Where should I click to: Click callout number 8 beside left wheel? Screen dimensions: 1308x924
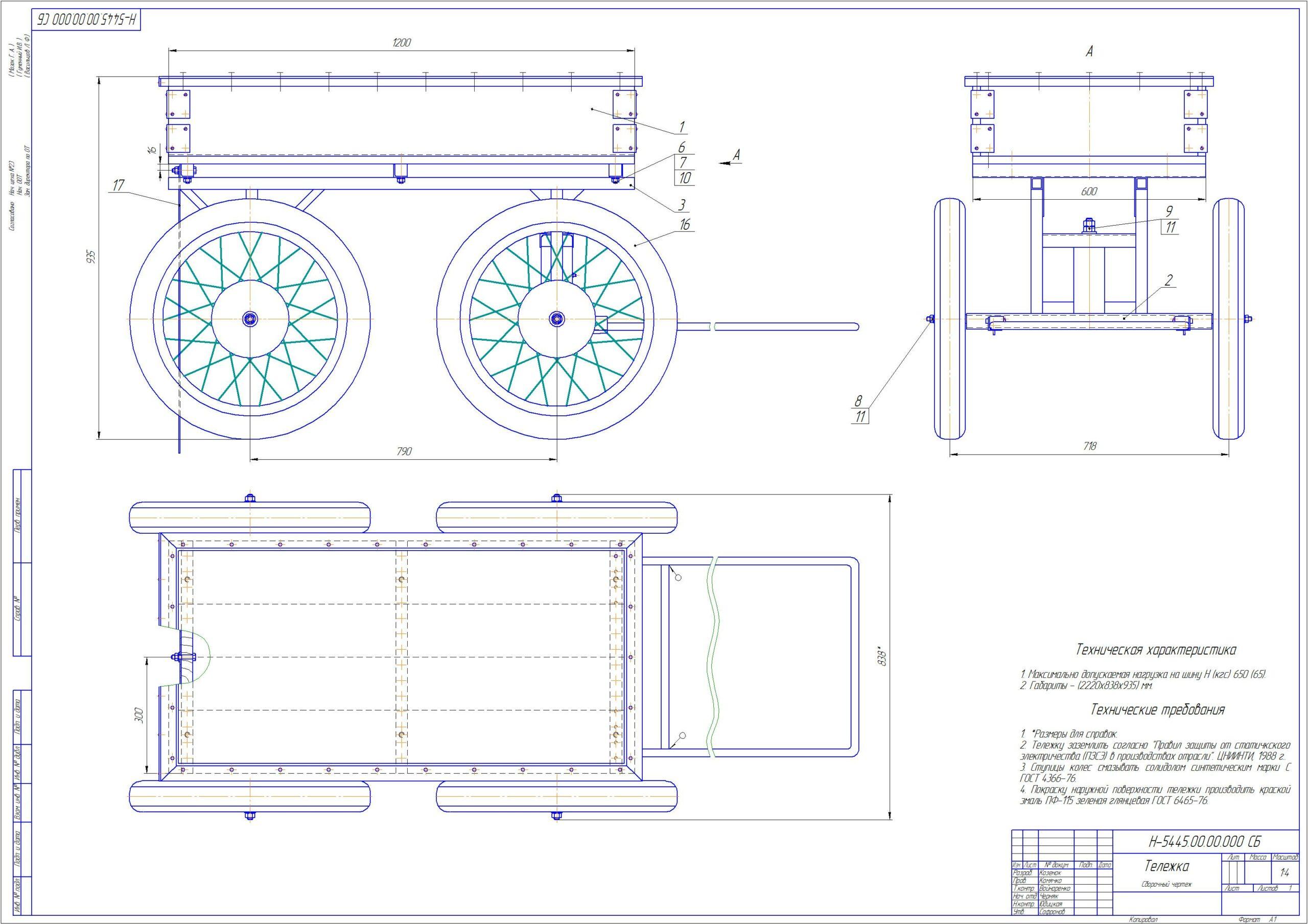point(858,400)
